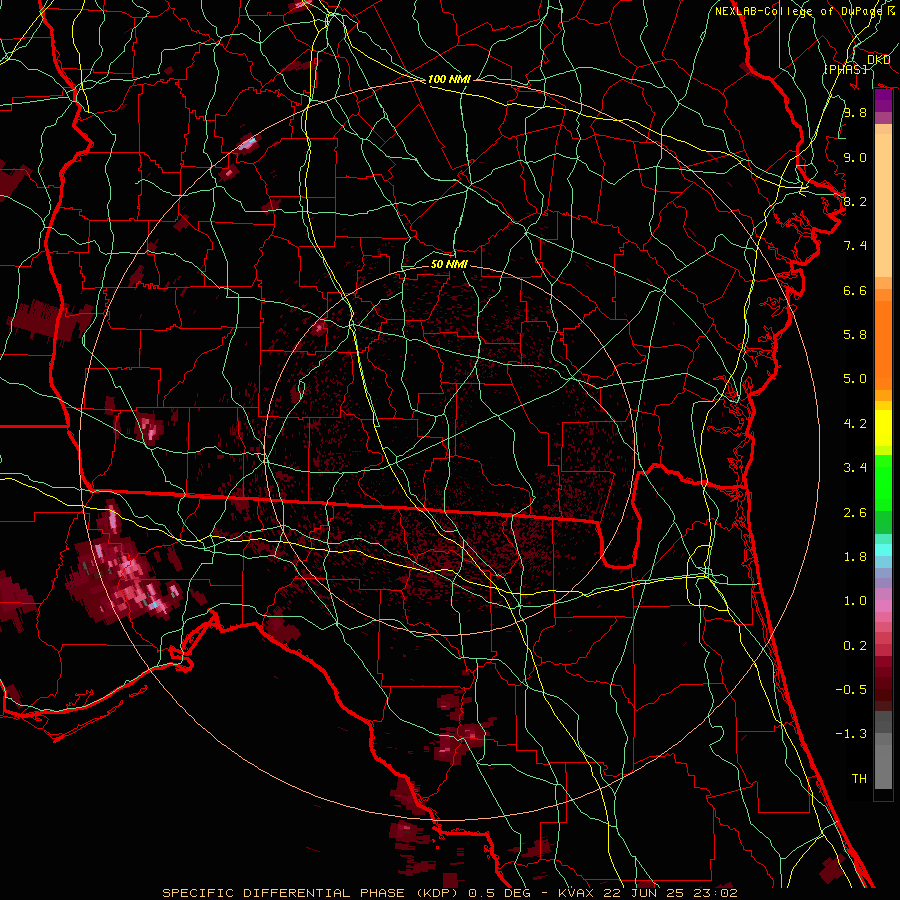Click the 9.0 scale value
Image resolution: width=900 pixels, height=900 pixels.
(x=855, y=157)
